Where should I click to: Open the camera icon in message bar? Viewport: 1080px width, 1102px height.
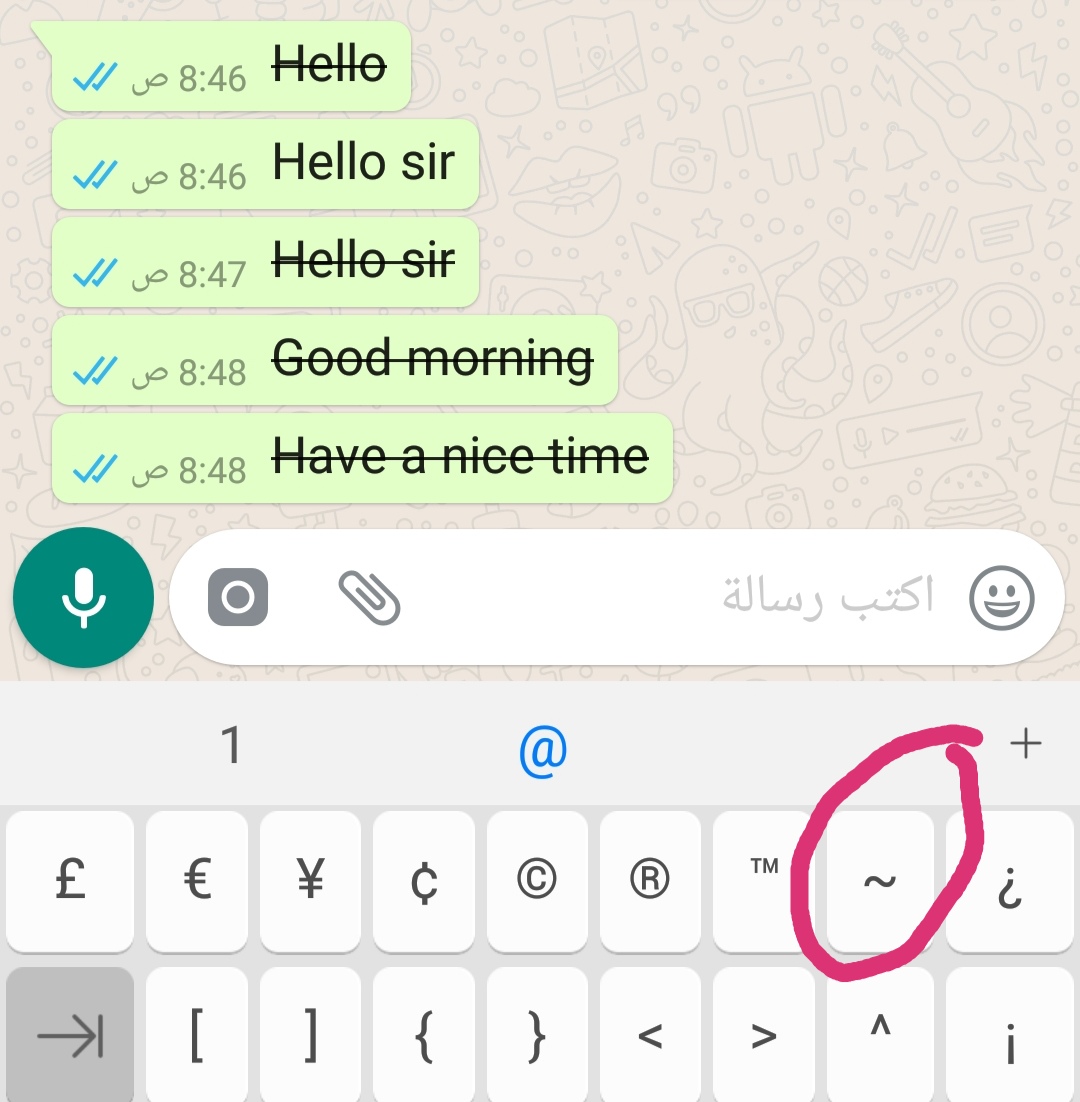tap(238, 597)
